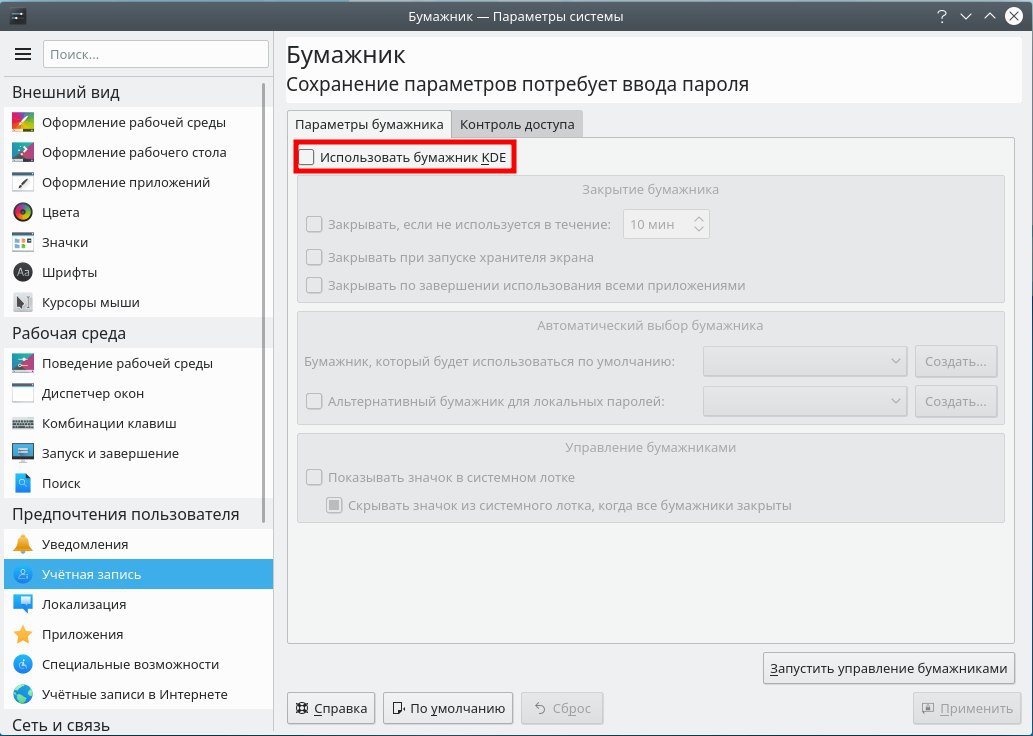Click Создать button next to default wallet

coord(956,361)
